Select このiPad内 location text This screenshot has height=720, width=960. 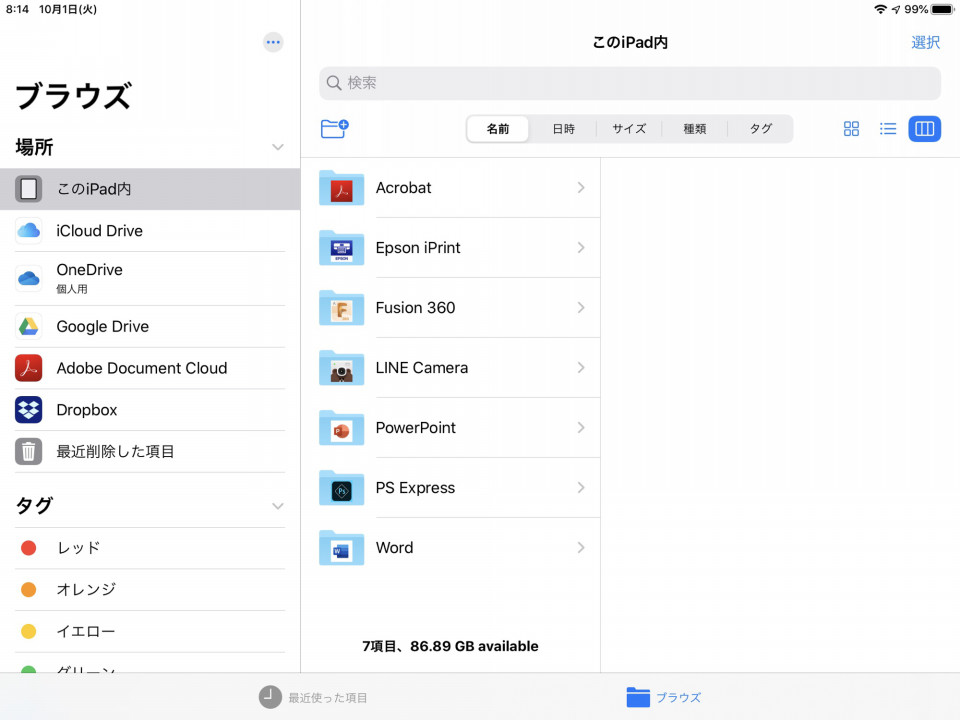(94, 189)
